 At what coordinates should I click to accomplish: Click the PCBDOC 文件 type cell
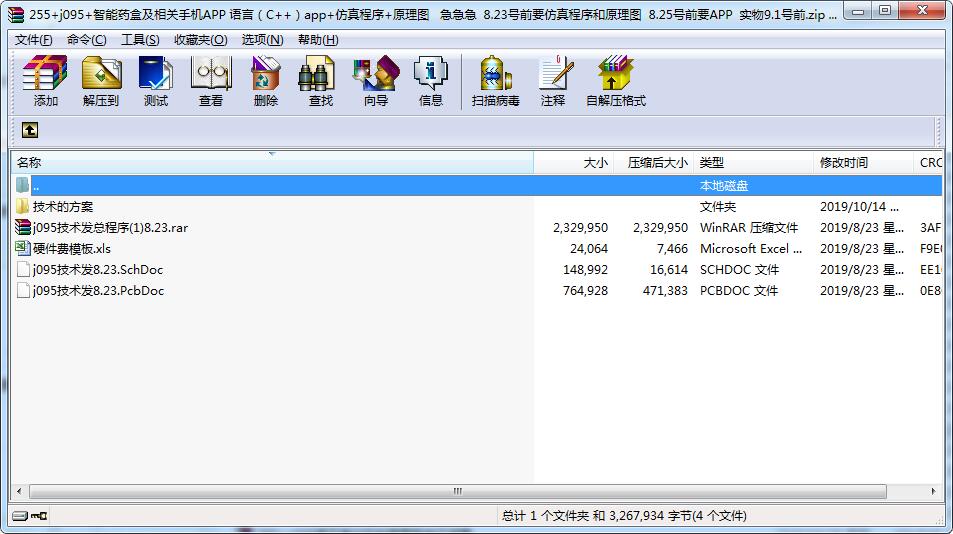pos(738,290)
